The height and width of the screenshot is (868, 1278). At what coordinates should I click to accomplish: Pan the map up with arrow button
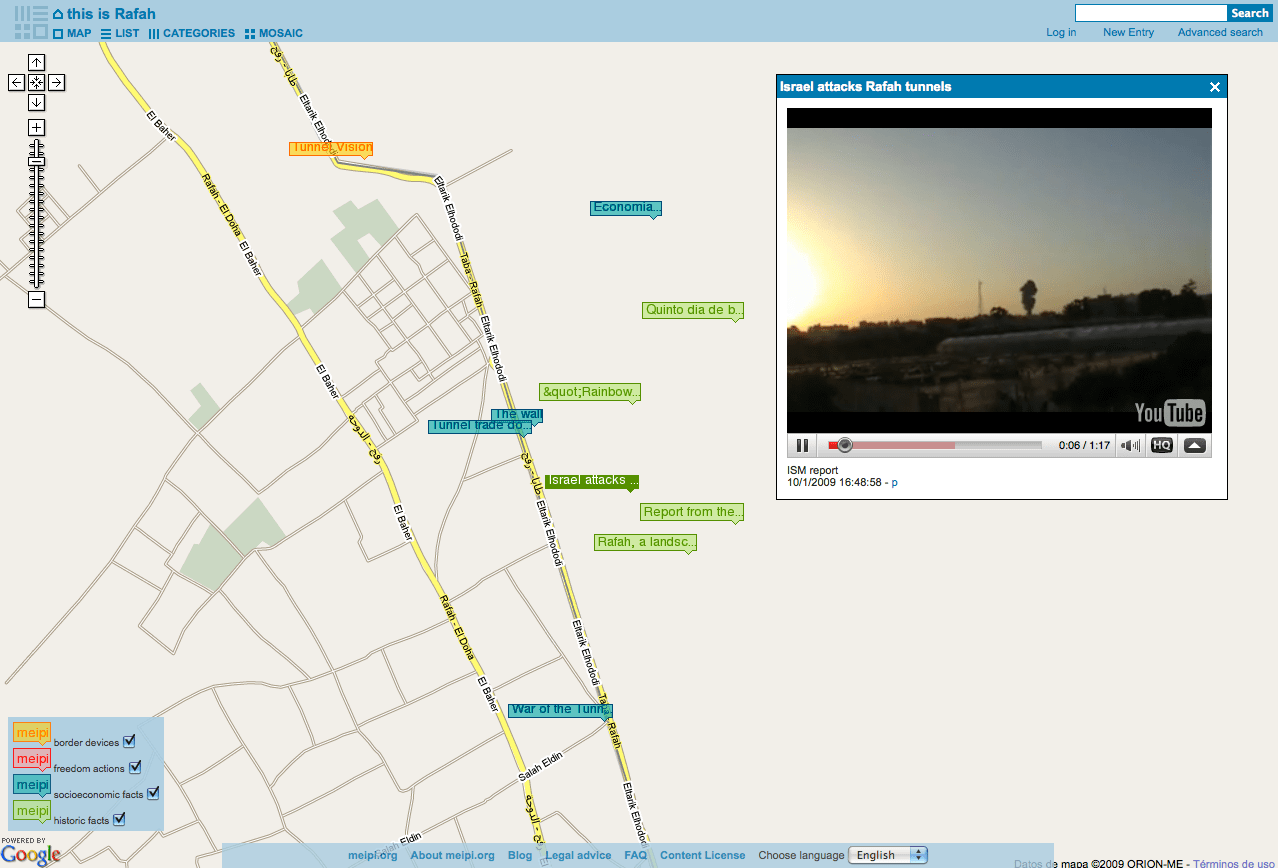point(36,62)
